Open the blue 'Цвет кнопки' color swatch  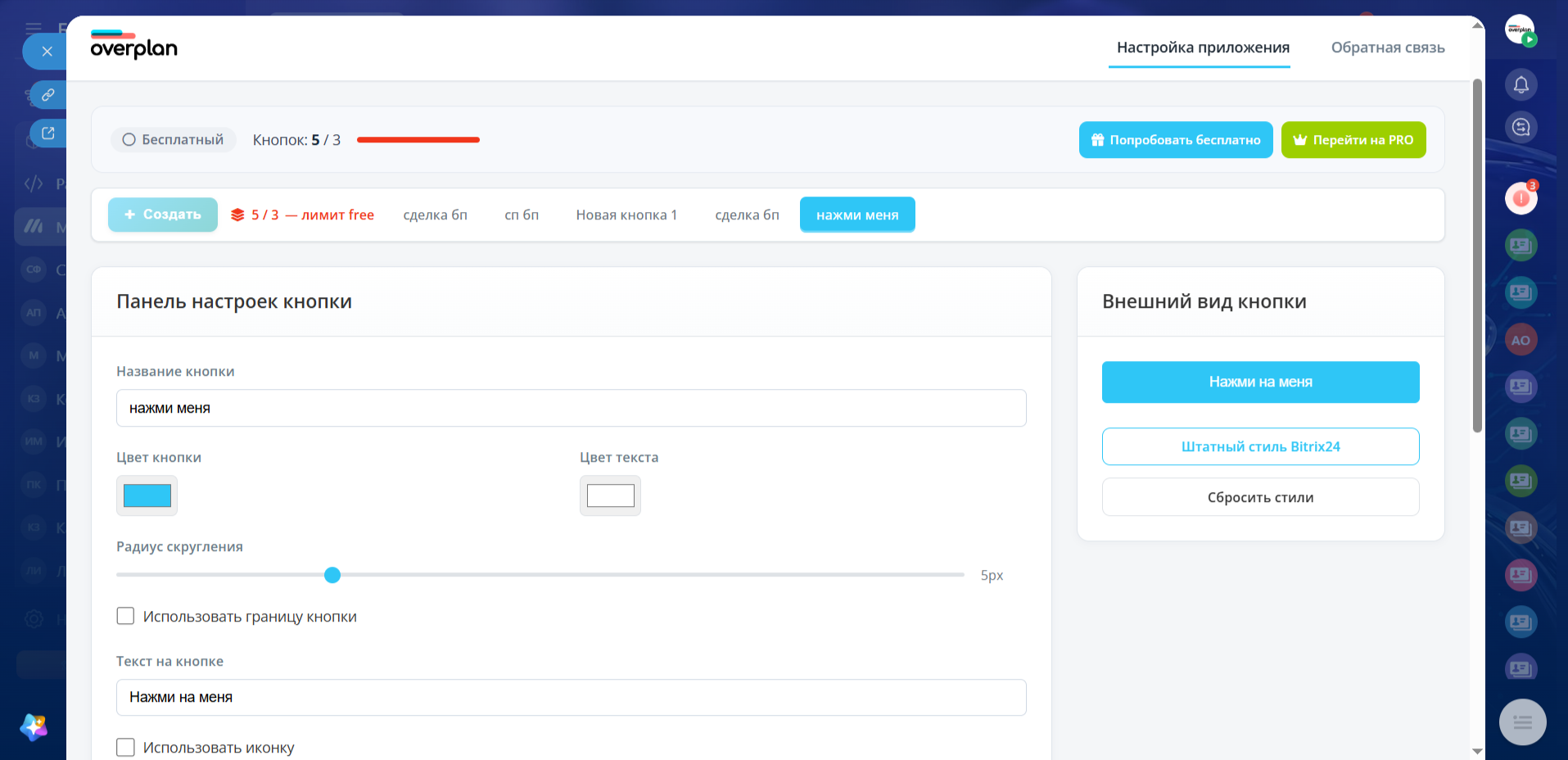point(147,495)
